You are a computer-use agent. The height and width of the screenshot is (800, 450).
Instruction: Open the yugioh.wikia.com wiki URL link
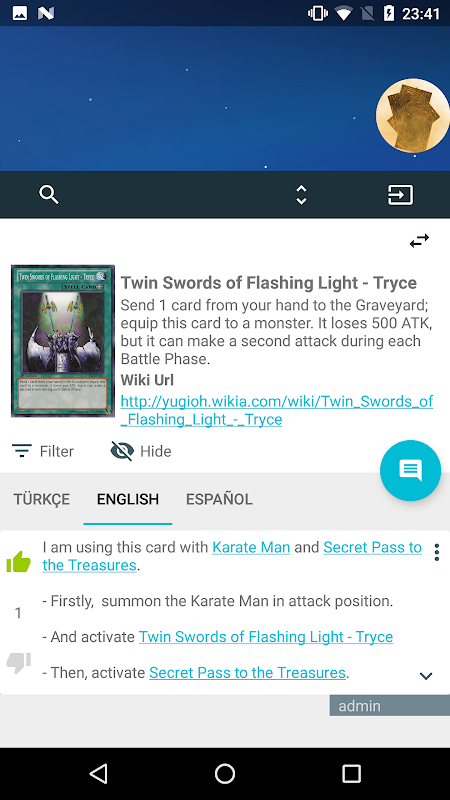coord(277,410)
